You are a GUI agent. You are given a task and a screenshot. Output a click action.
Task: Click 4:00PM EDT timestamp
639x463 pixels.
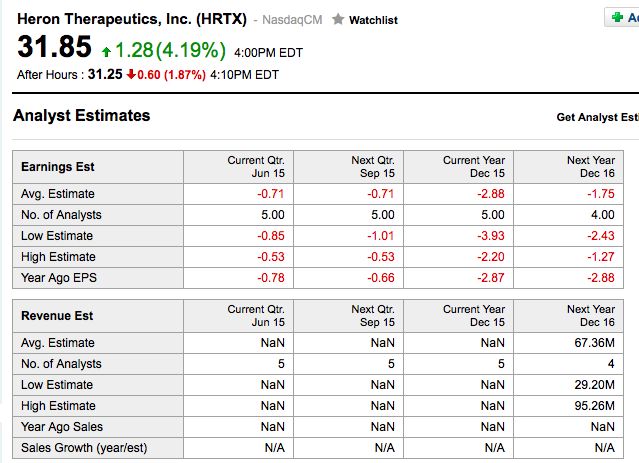[x=269, y=53]
